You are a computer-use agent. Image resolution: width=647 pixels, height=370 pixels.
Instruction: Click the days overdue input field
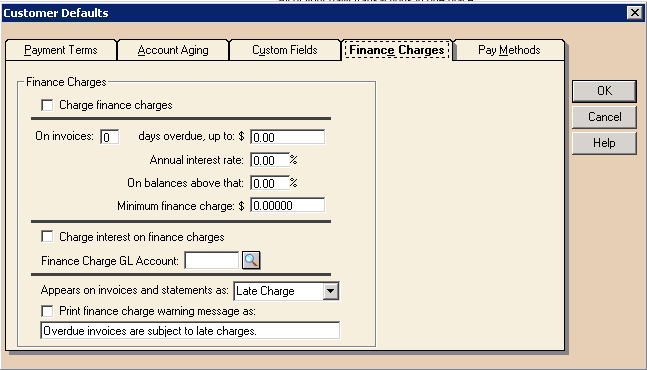[x=110, y=137]
